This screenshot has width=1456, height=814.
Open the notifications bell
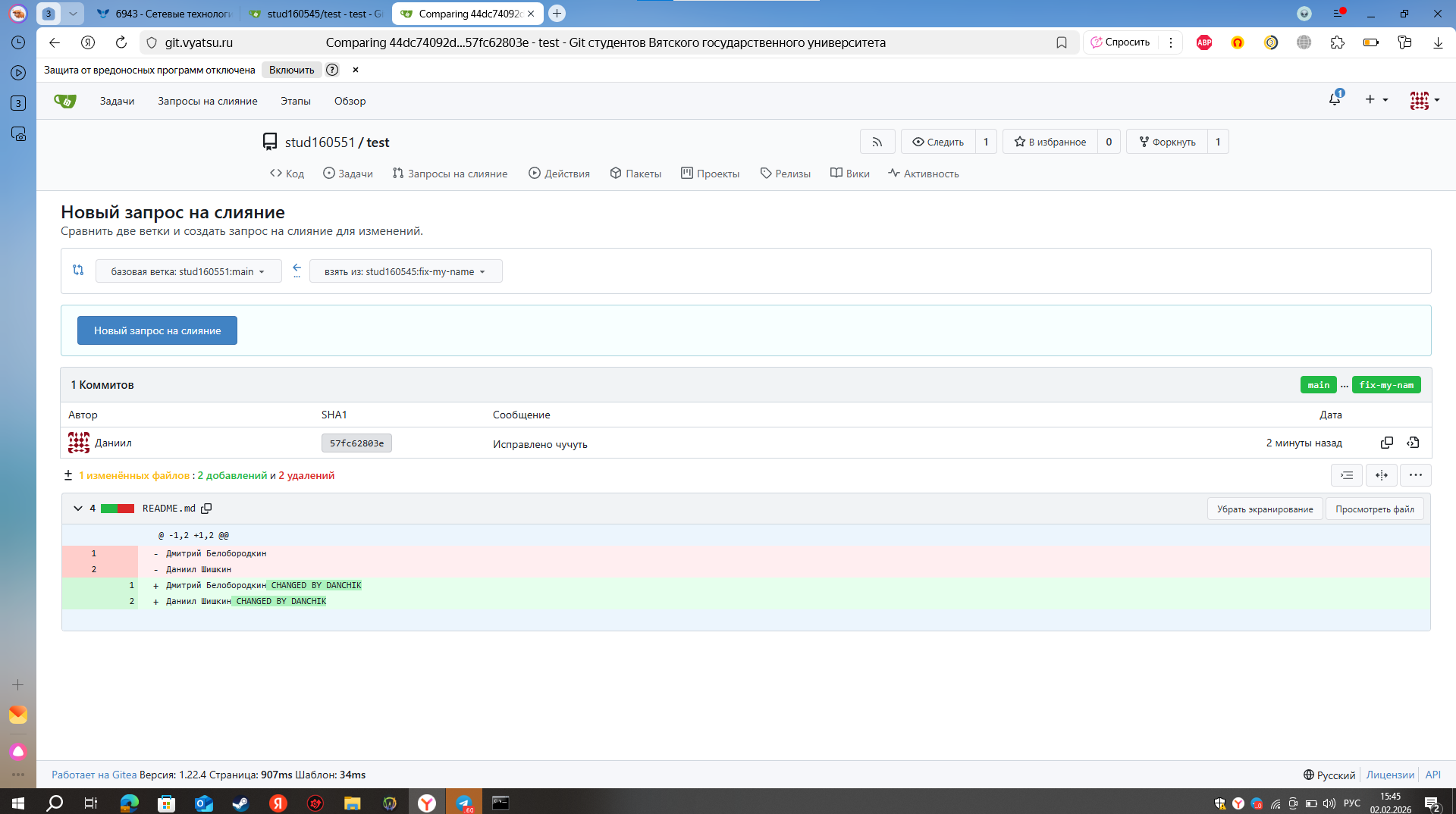[1335, 99]
